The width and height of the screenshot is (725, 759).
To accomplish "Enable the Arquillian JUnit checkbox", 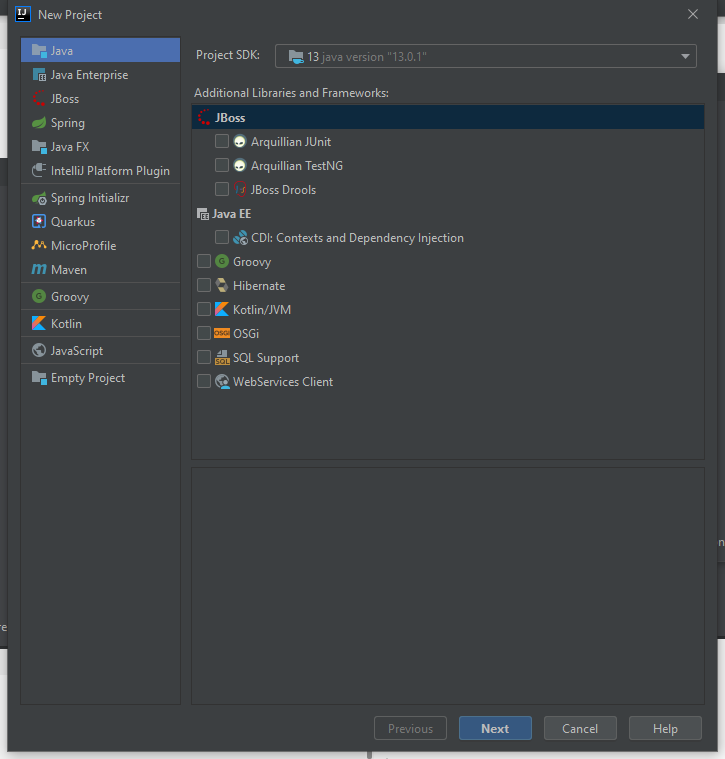I will pyautogui.click(x=222, y=142).
